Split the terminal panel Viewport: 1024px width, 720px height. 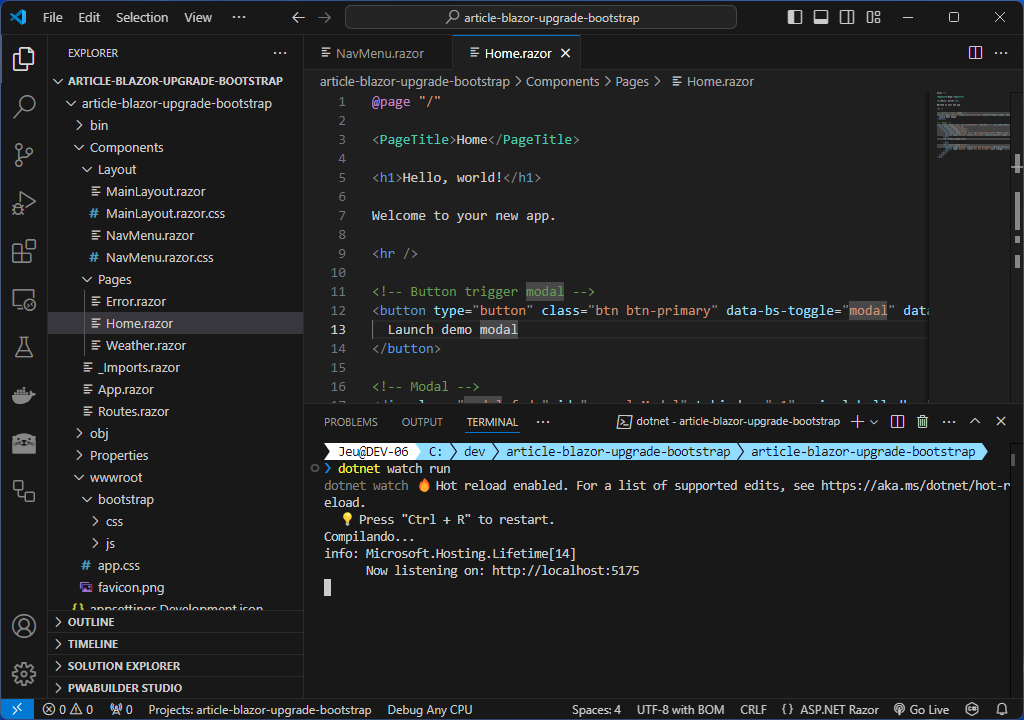click(x=897, y=422)
